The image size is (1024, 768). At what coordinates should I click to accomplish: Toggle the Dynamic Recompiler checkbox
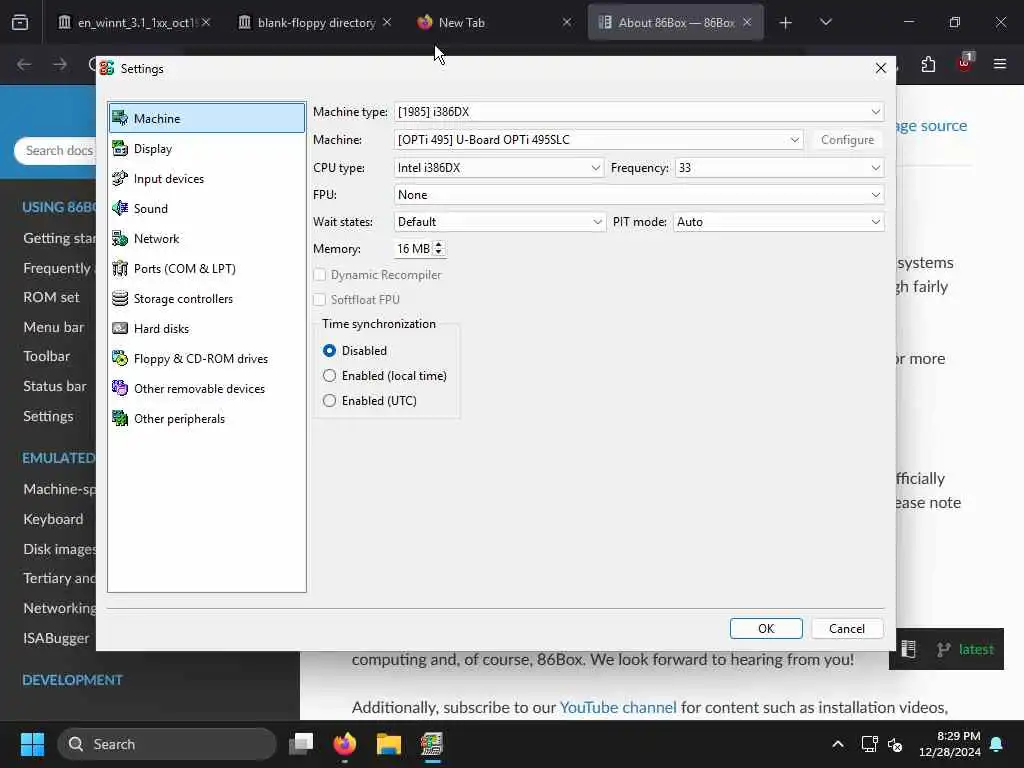tap(320, 275)
